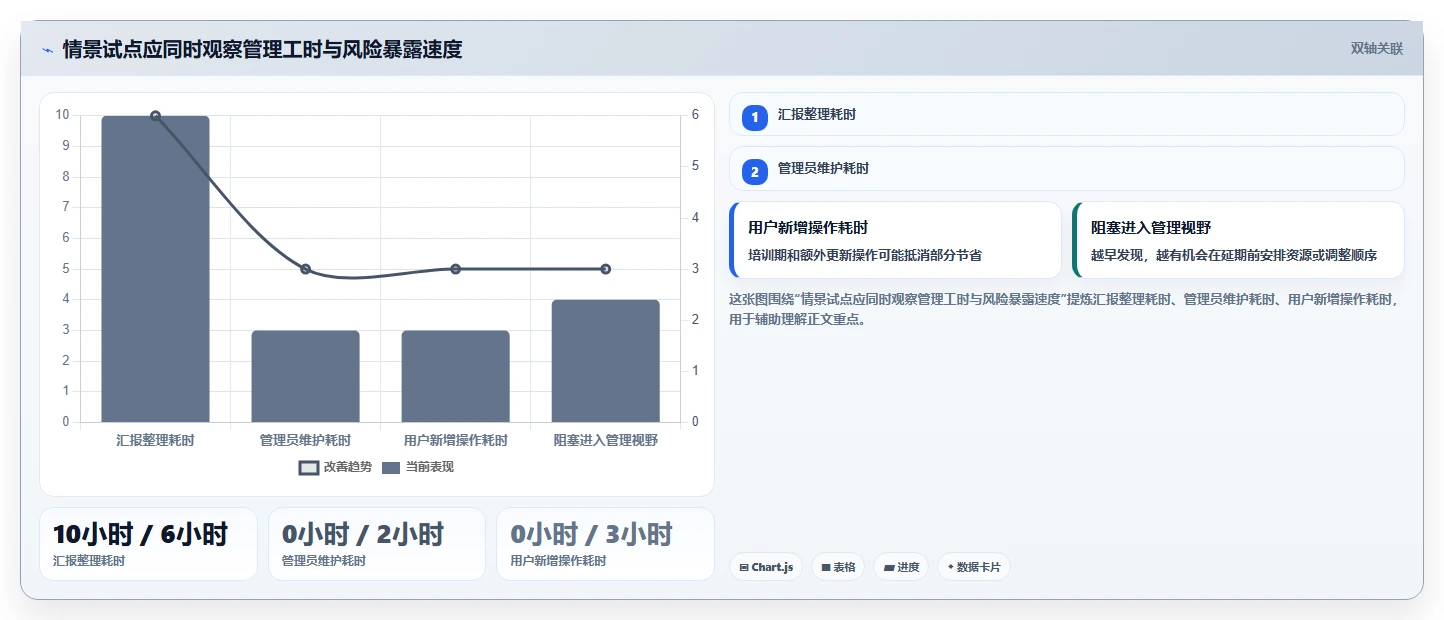The width and height of the screenshot is (1444, 620).
Task: Click the 数据卡片 tag
Action: (974, 567)
